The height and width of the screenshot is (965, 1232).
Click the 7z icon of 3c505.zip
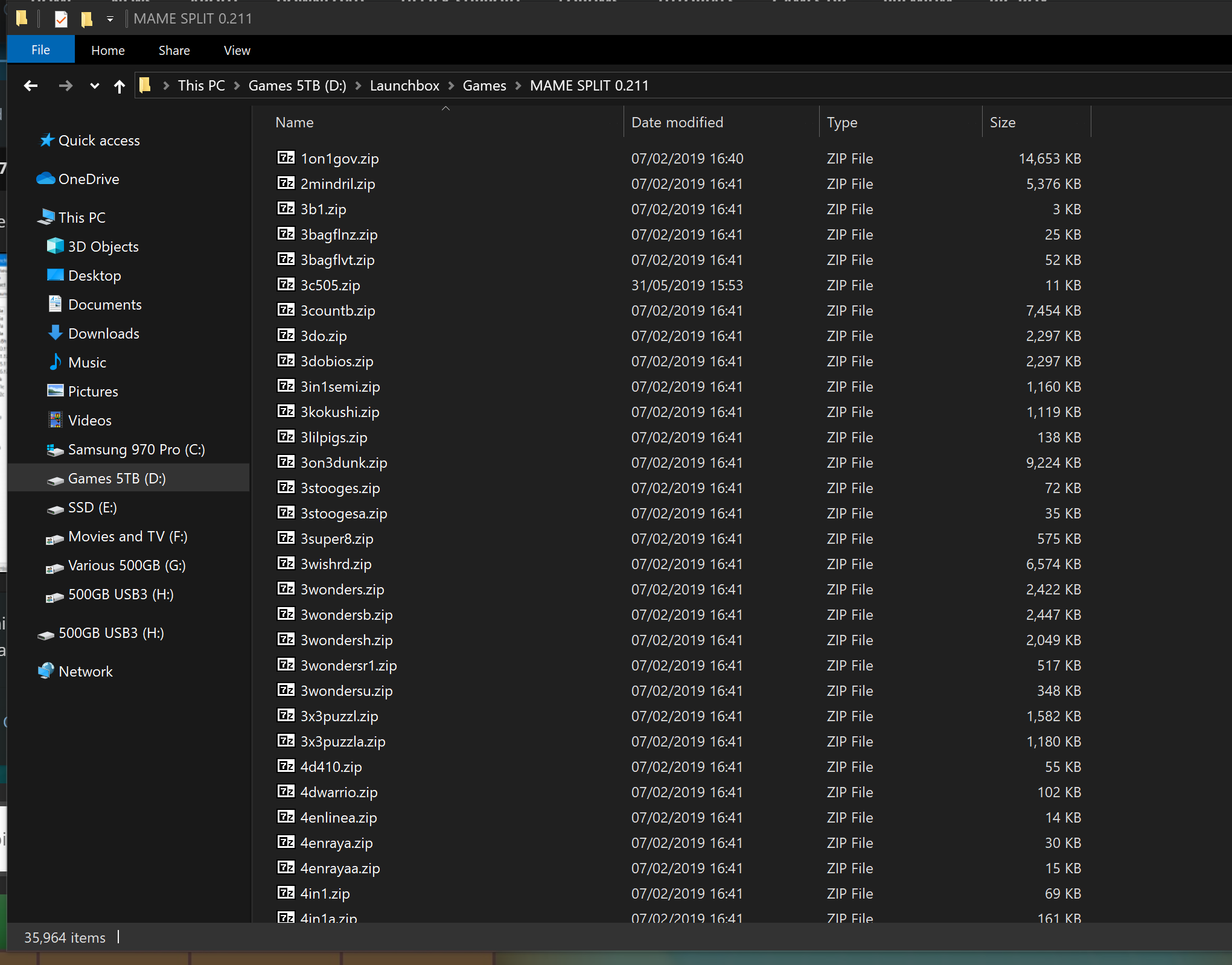tap(286, 285)
